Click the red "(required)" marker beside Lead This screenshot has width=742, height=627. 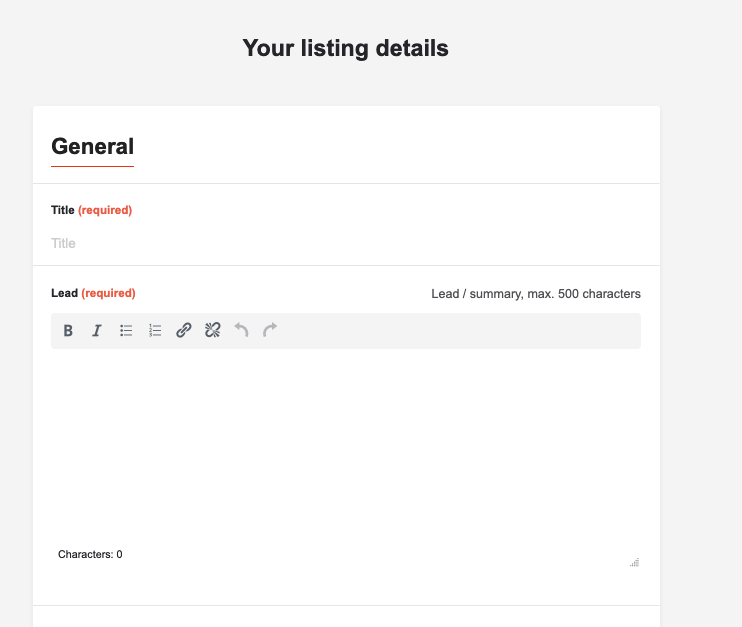pyautogui.click(x=108, y=293)
